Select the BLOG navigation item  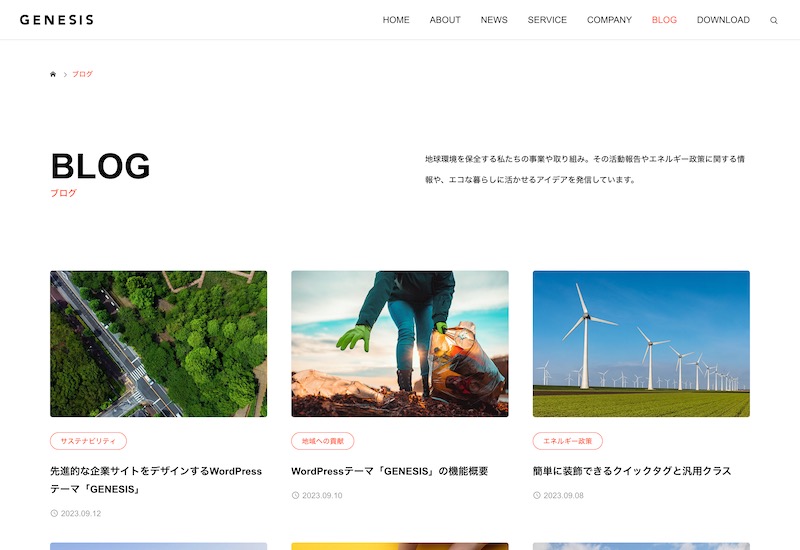(x=664, y=20)
